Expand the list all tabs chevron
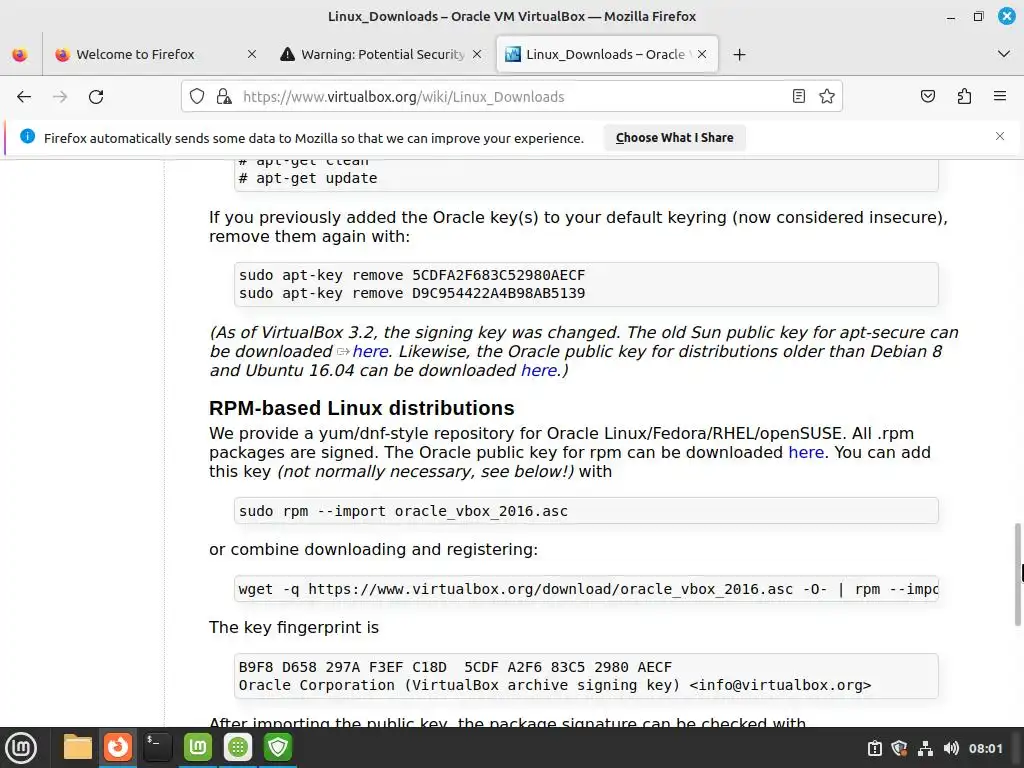The image size is (1024, 768). tap(1004, 54)
